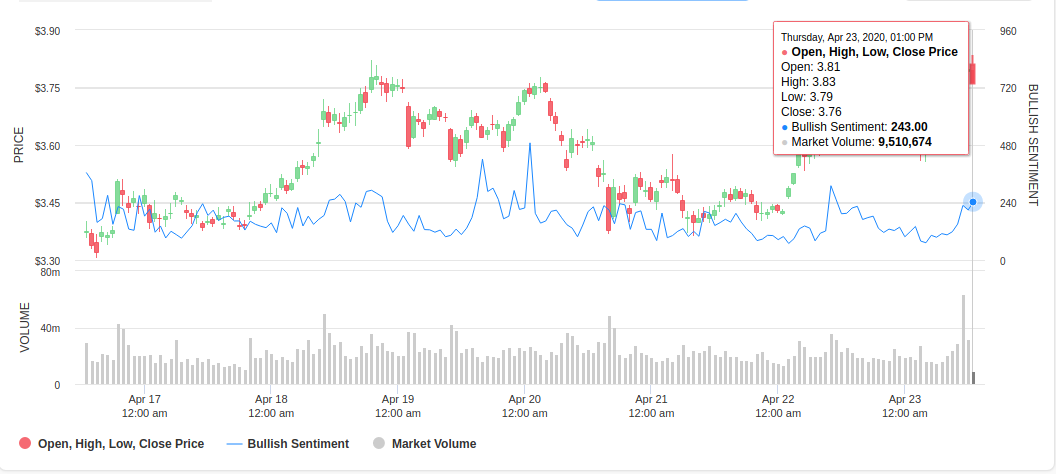This screenshot has height=474, width=1056.
Task: Click the blue Bullish Sentiment legend line
Action: (234, 444)
